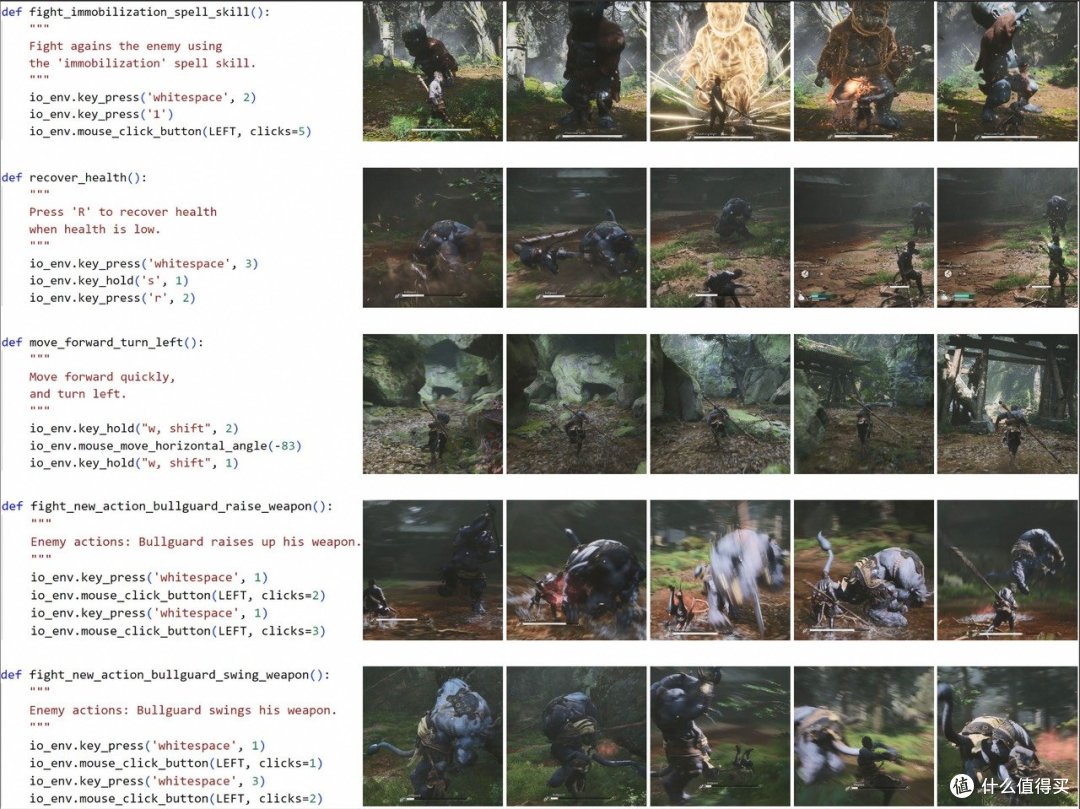
Task: Open fourth thumbnail in move_forward_turn_left row
Action: (864, 404)
